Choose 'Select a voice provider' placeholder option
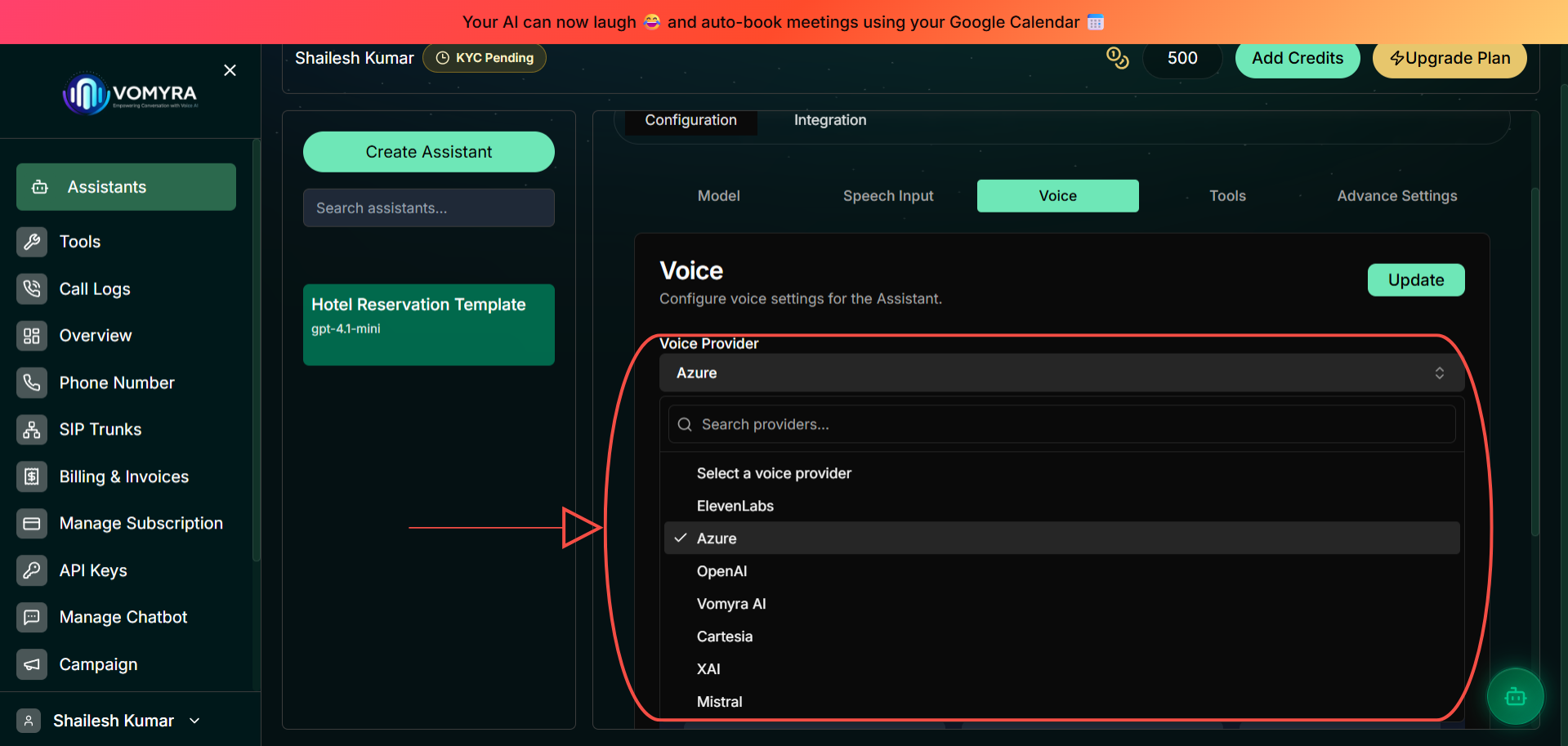The image size is (1568, 746). (x=1061, y=473)
